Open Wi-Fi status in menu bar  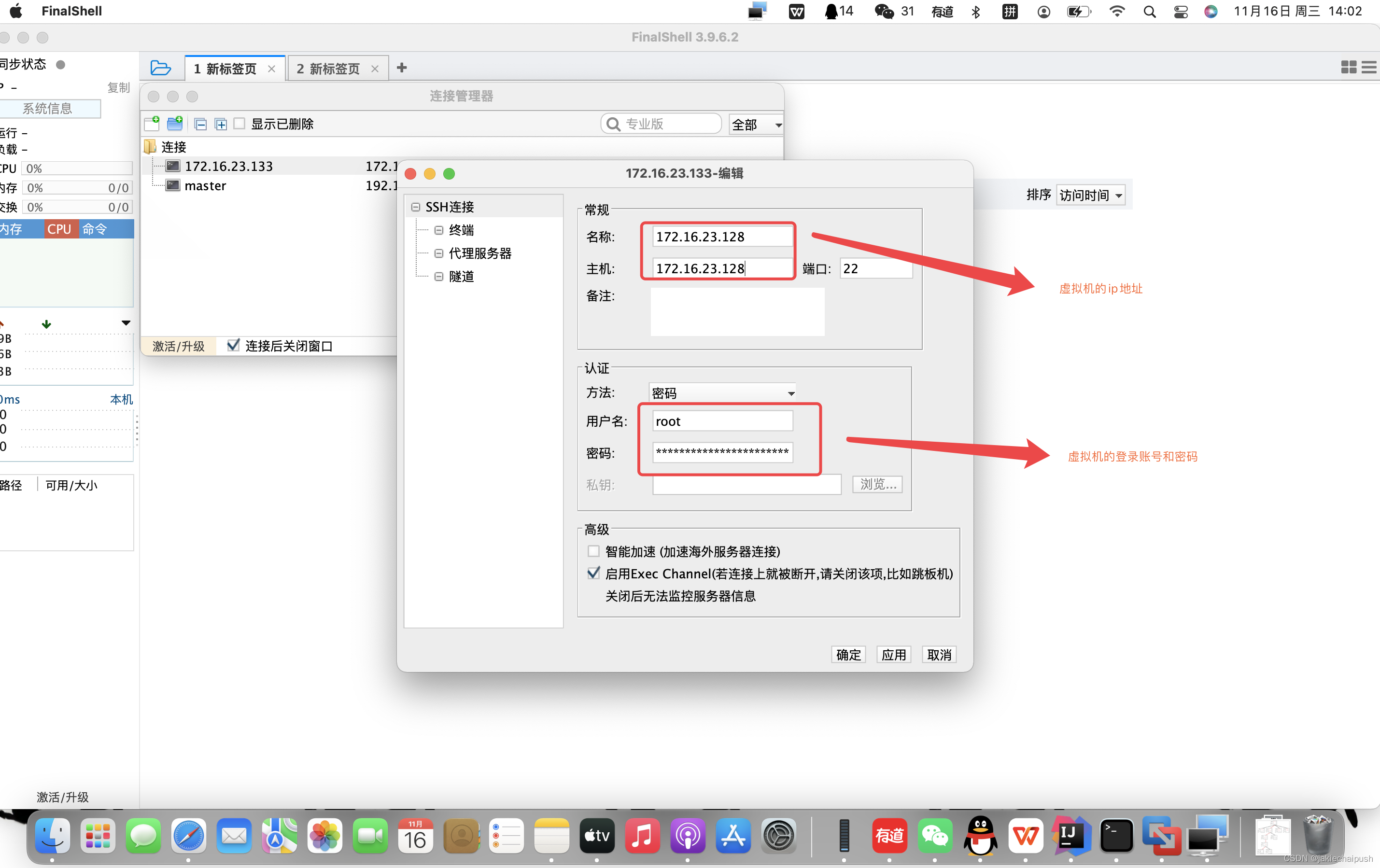tap(1116, 12)
